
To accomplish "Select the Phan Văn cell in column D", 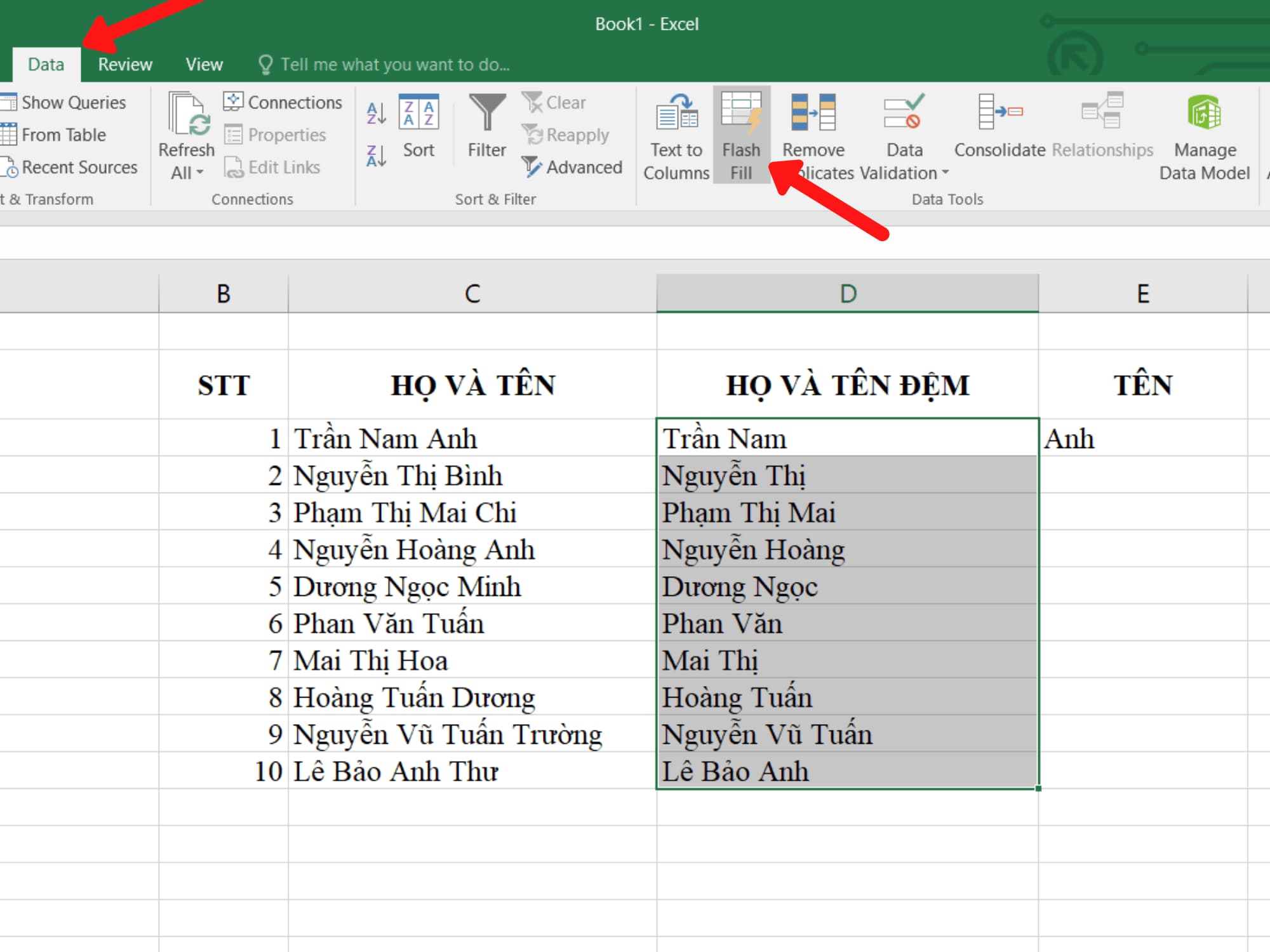I will 848,623.
